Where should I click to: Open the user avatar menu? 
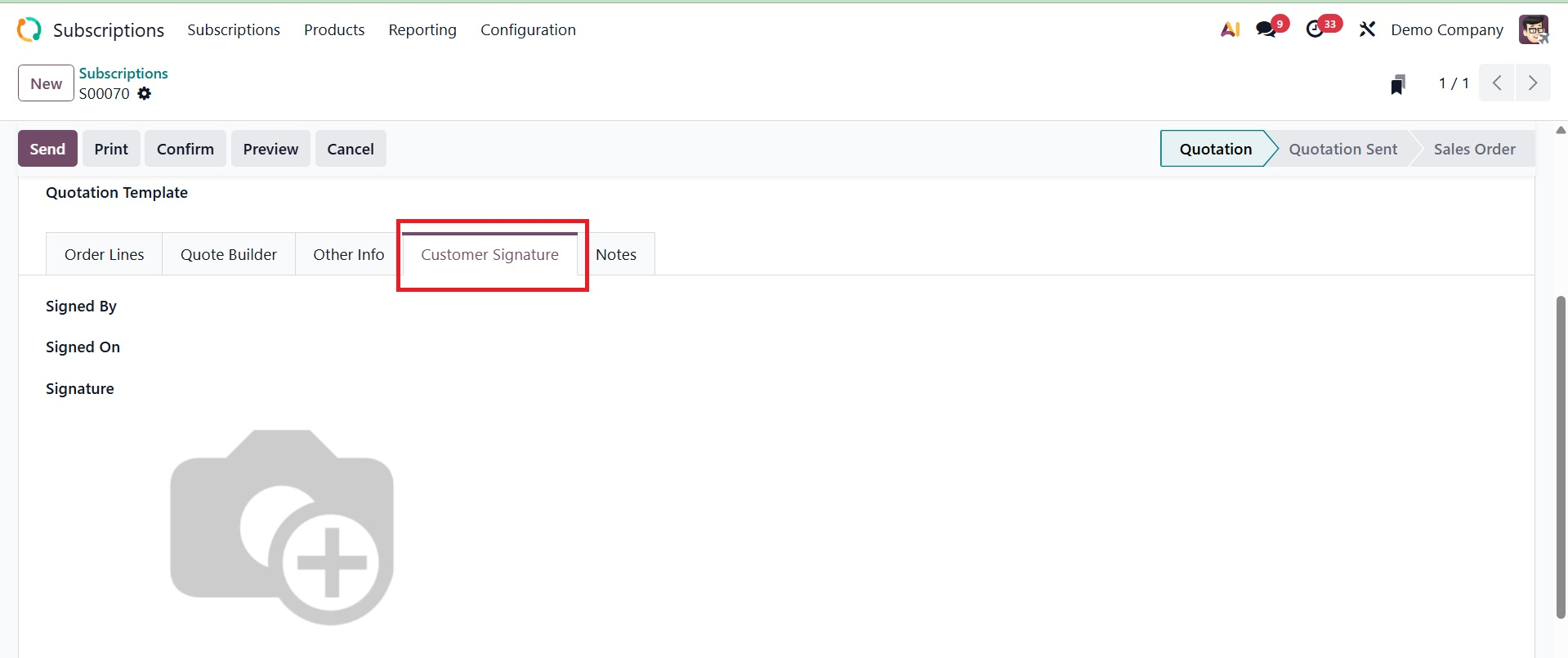tap(1534, 29)
